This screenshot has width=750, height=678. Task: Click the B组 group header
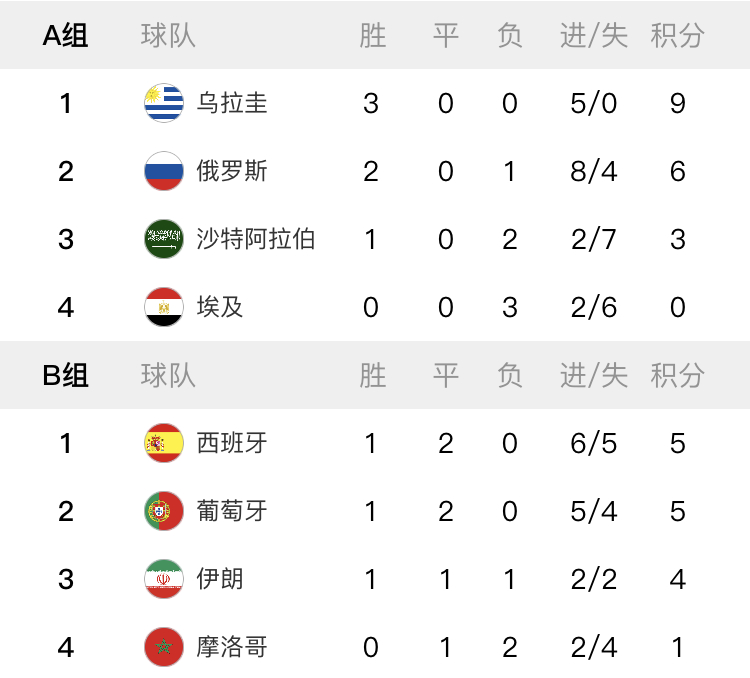click(x=65, y=376)
